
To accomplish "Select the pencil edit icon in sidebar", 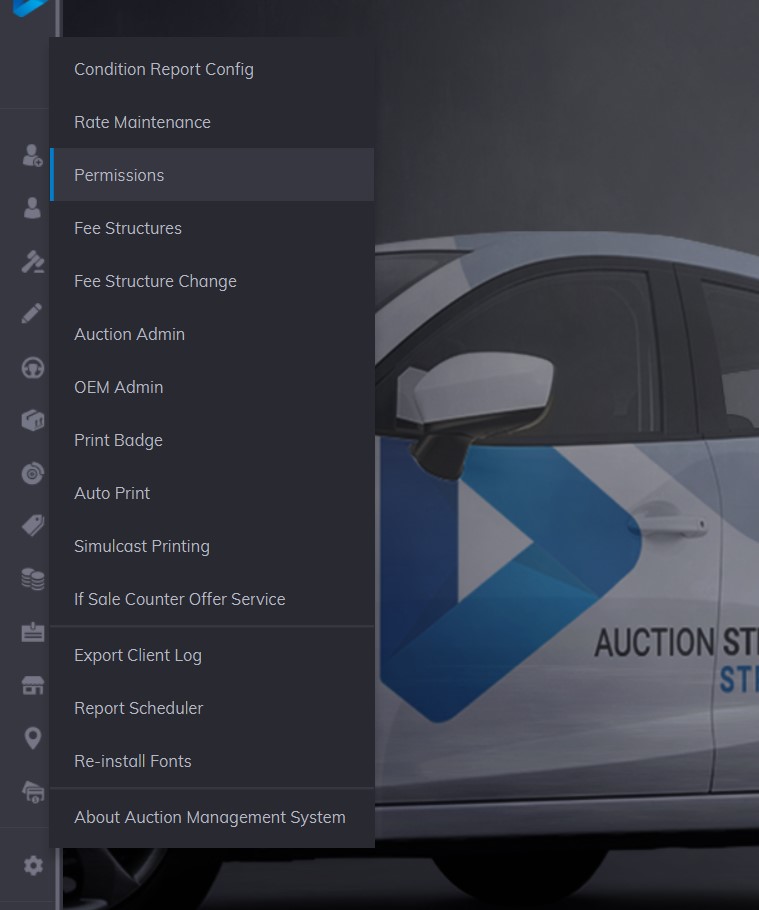I will coord(32,314).
